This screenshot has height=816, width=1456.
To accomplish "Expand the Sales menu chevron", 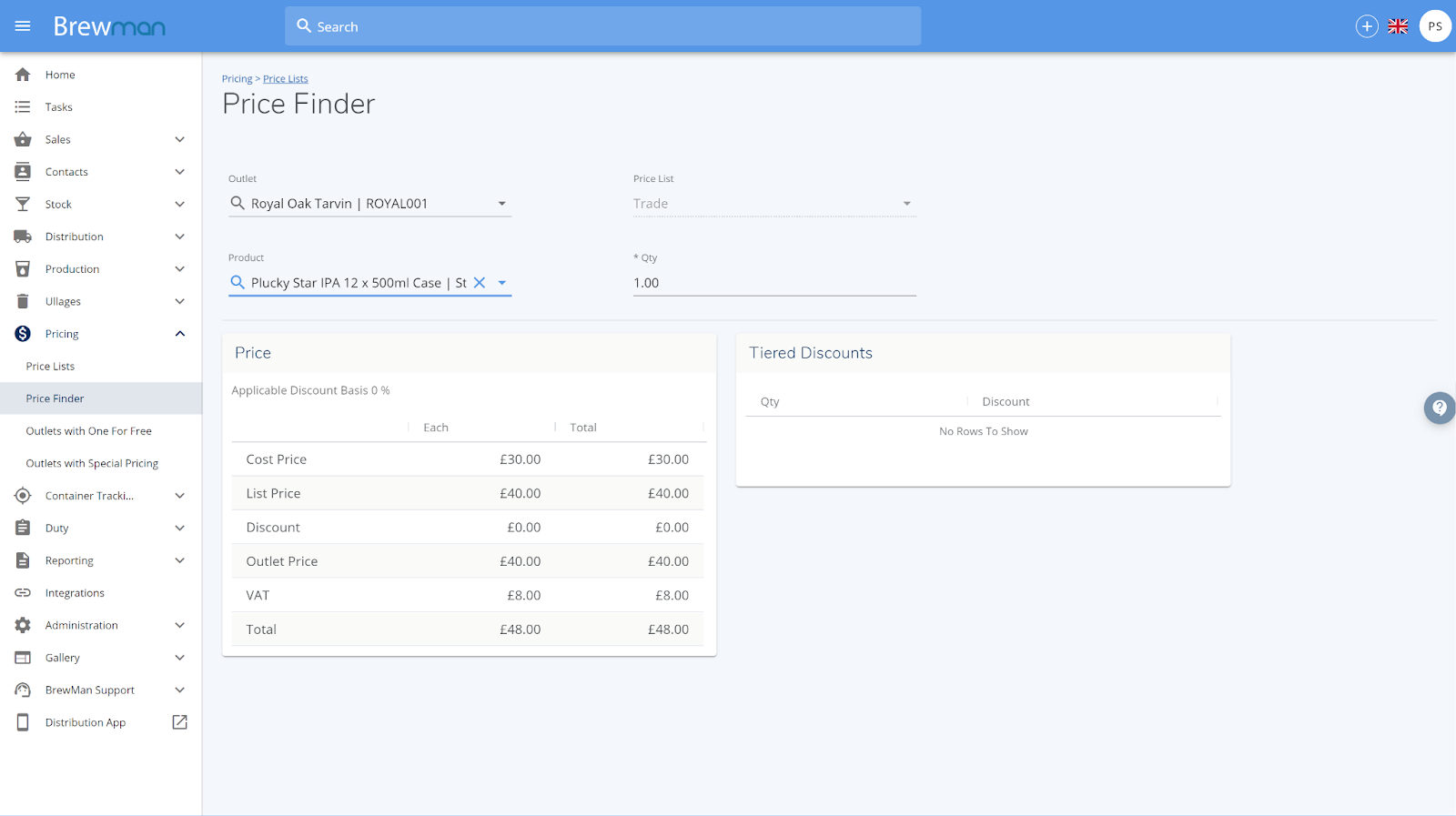I will click(x=180, y=139).
